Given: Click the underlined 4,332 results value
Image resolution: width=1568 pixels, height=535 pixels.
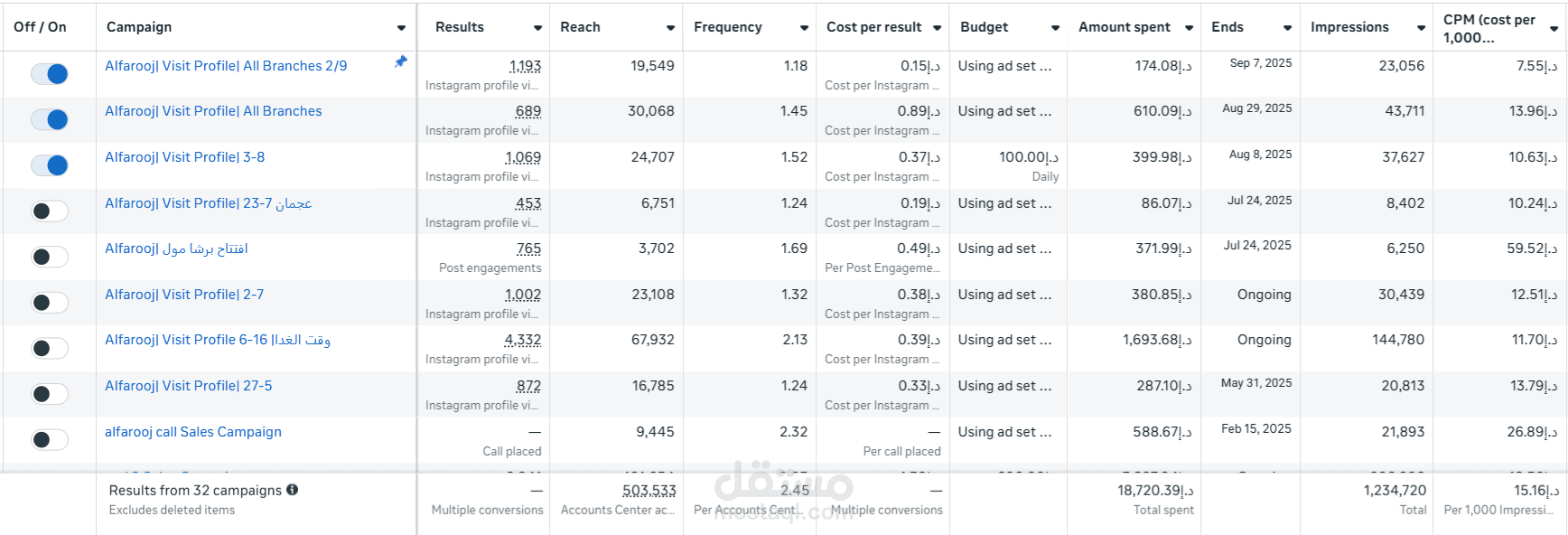Looking at the screenshot, I should pyautogui.click(x=522, y=340).
